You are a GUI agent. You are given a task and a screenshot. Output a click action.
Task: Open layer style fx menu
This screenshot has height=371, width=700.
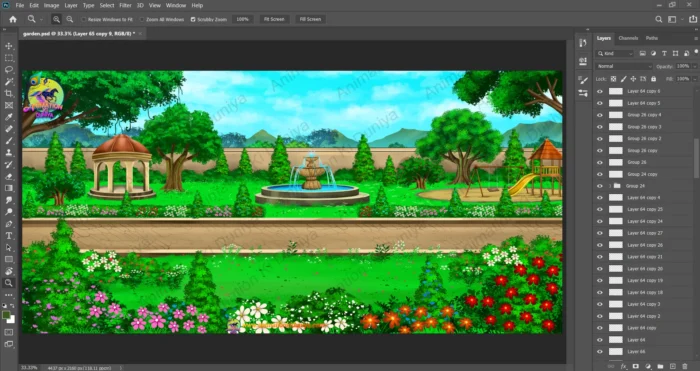coord(624,366)
